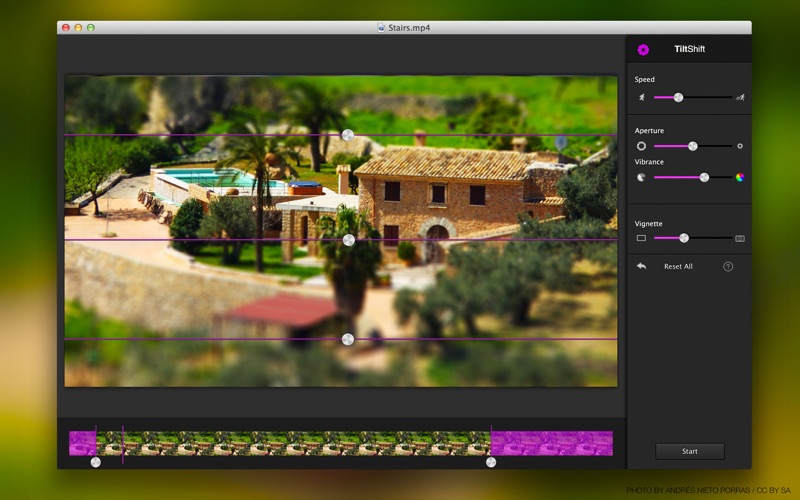Click the Stairs.mp4 document icon in title bar

point(381,28)
